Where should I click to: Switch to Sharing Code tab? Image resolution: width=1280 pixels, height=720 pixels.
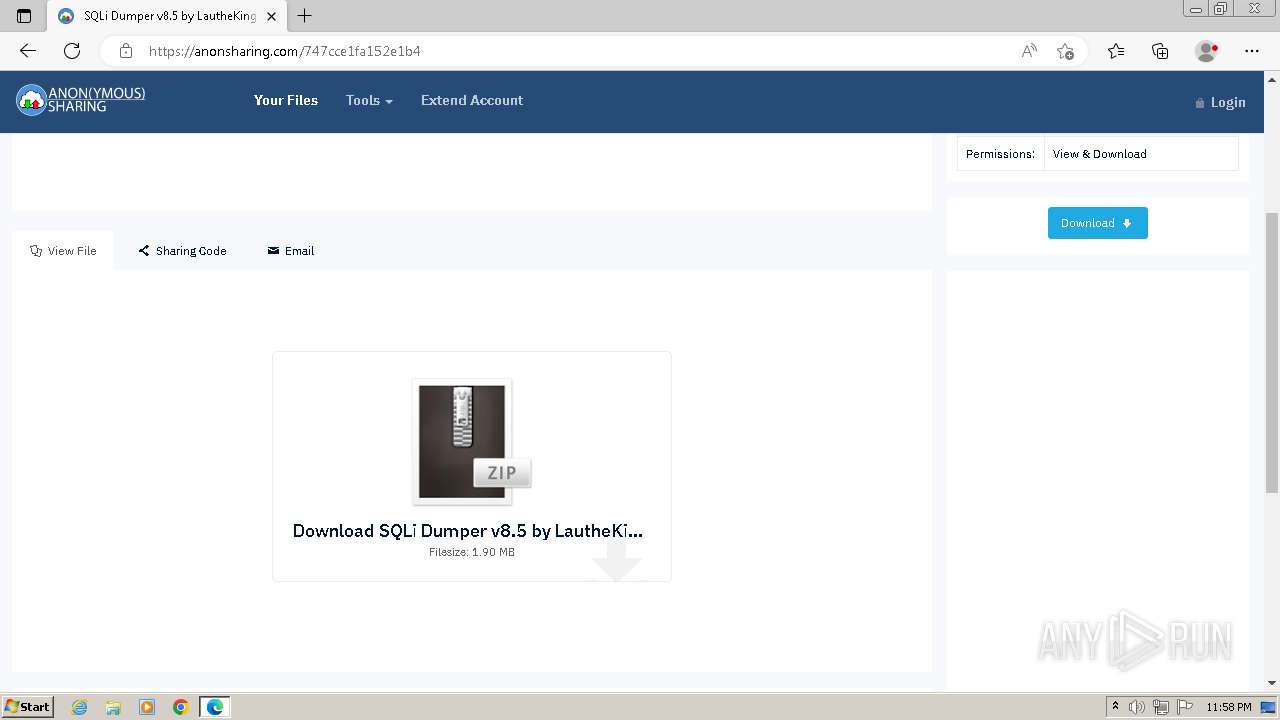click(182, 251)
